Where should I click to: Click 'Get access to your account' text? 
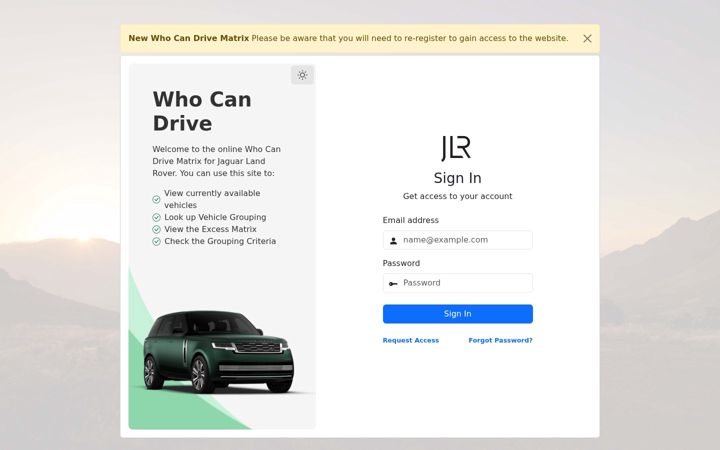pyautogui.click(x=457, y=196)
